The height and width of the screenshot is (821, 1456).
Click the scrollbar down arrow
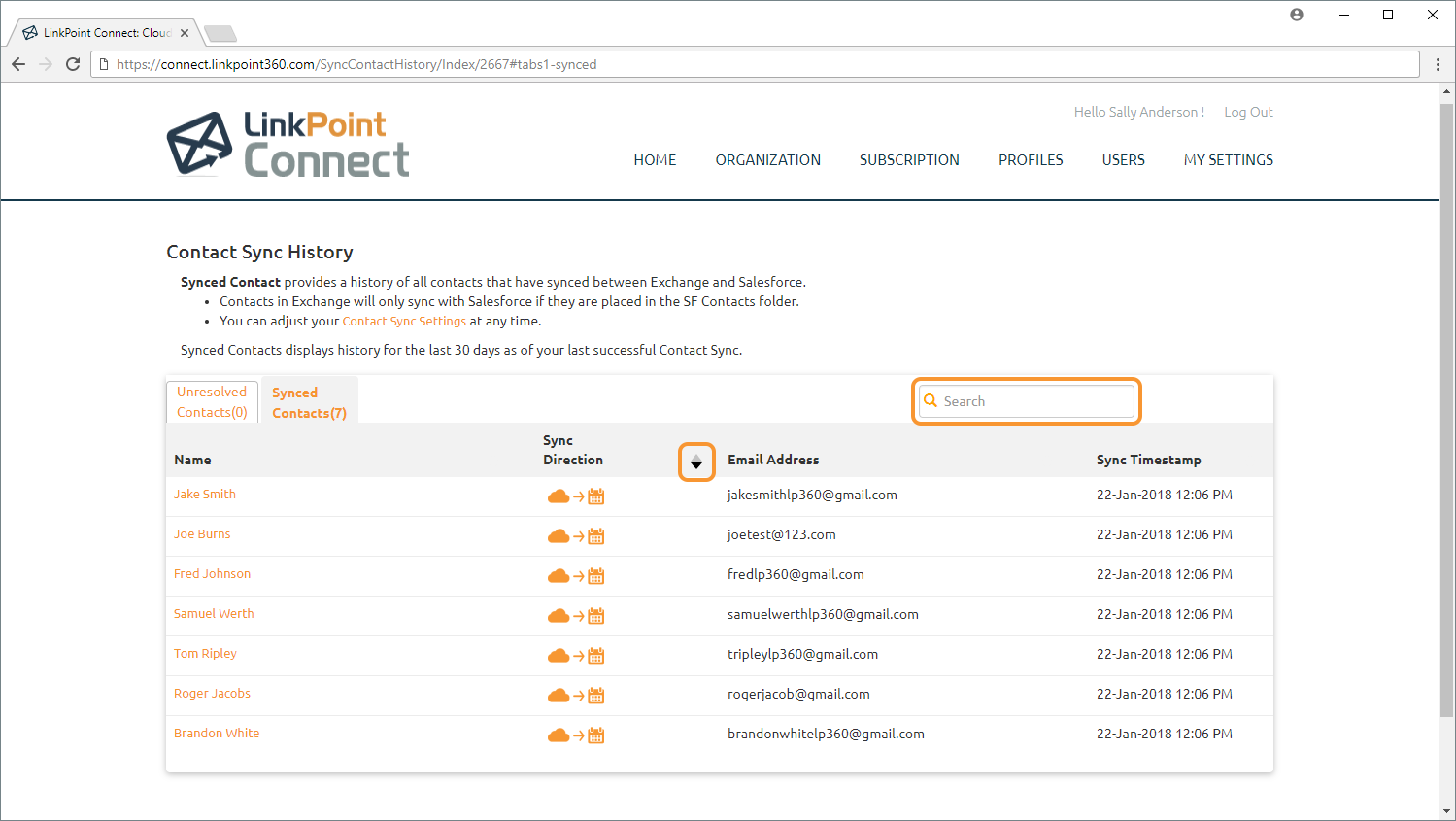[1447, 811]
